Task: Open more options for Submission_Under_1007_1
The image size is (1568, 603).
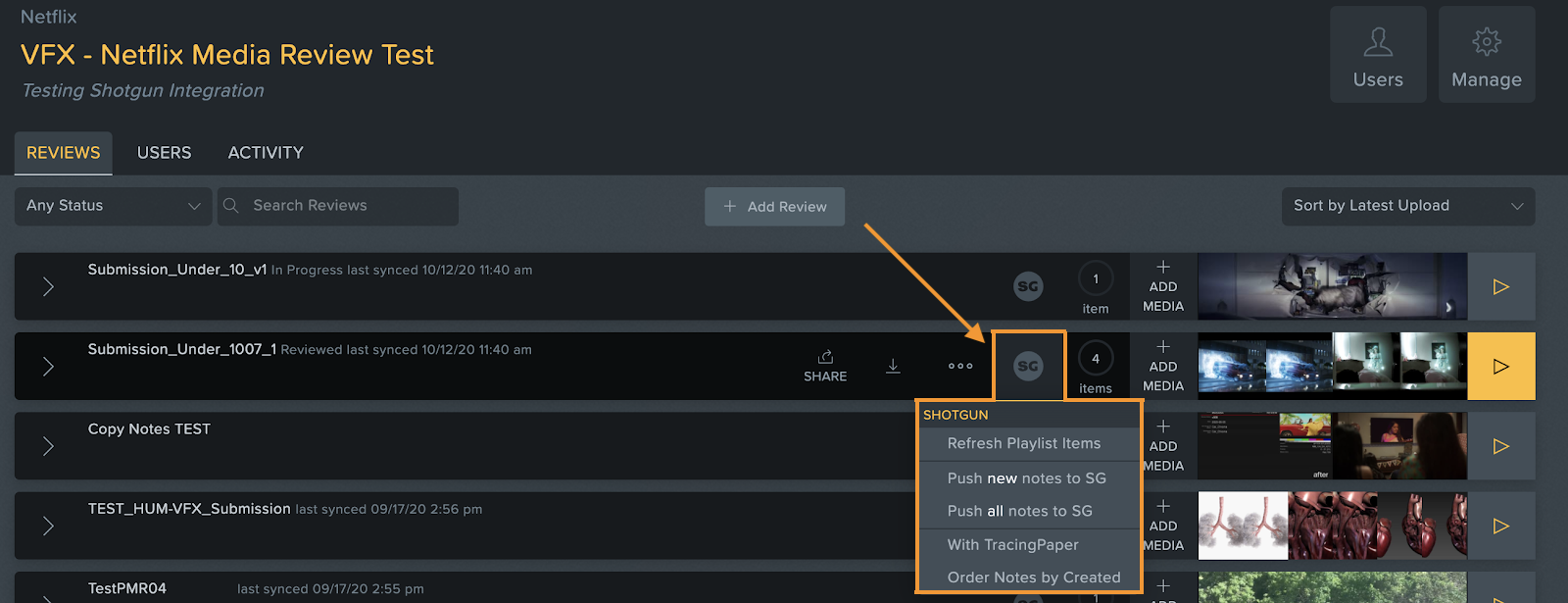Action: click(x=960, y=366)
